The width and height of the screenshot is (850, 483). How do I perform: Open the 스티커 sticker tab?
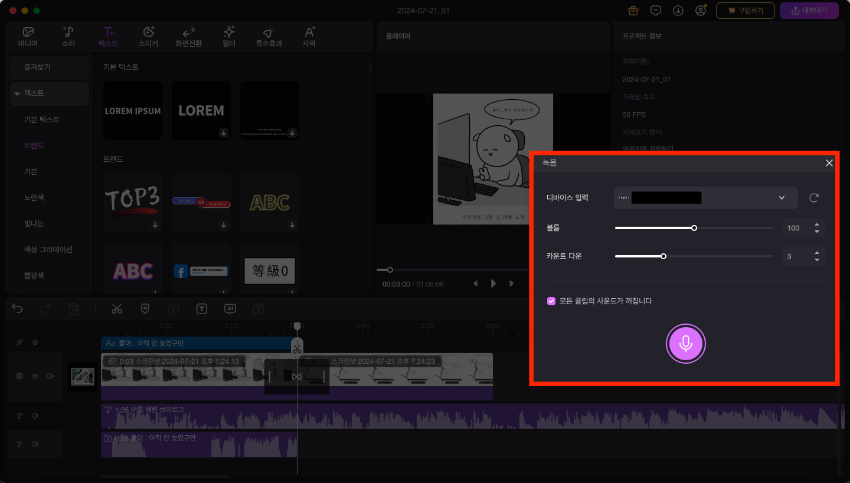tap(148, 37)
